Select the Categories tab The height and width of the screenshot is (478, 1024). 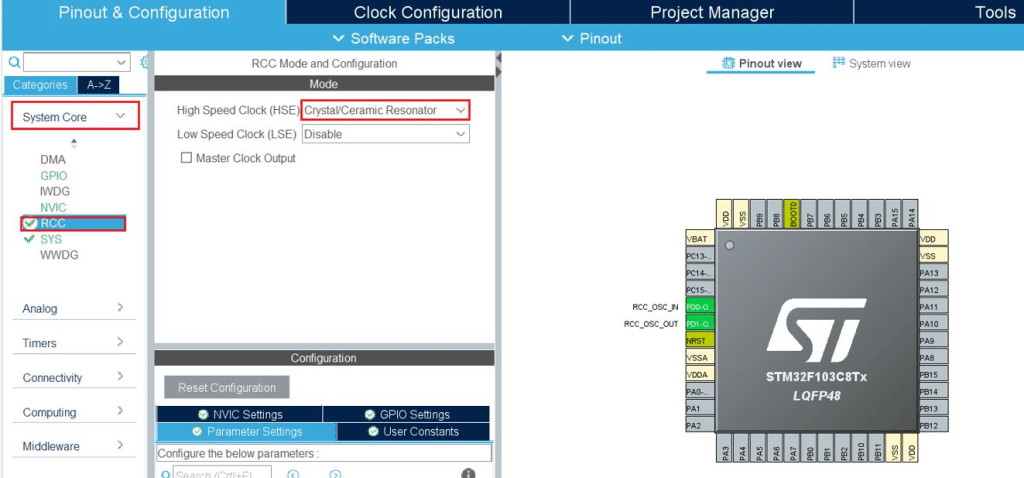point(40,85)
